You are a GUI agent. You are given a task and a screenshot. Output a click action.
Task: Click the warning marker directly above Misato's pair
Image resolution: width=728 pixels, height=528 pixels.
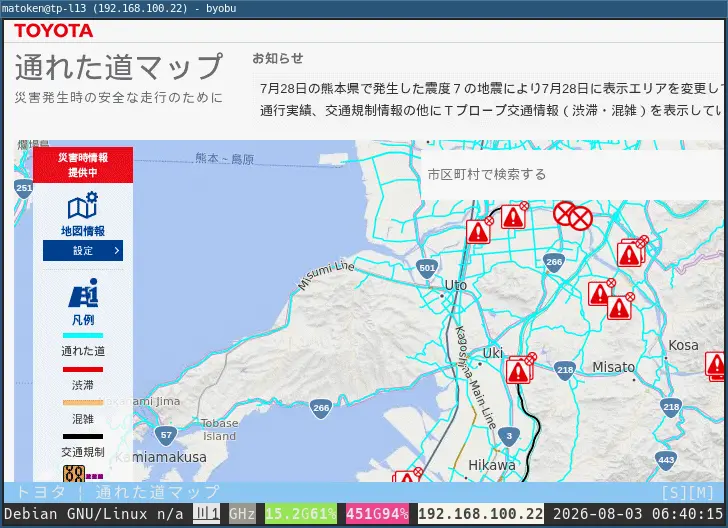[x=600, y=293]
